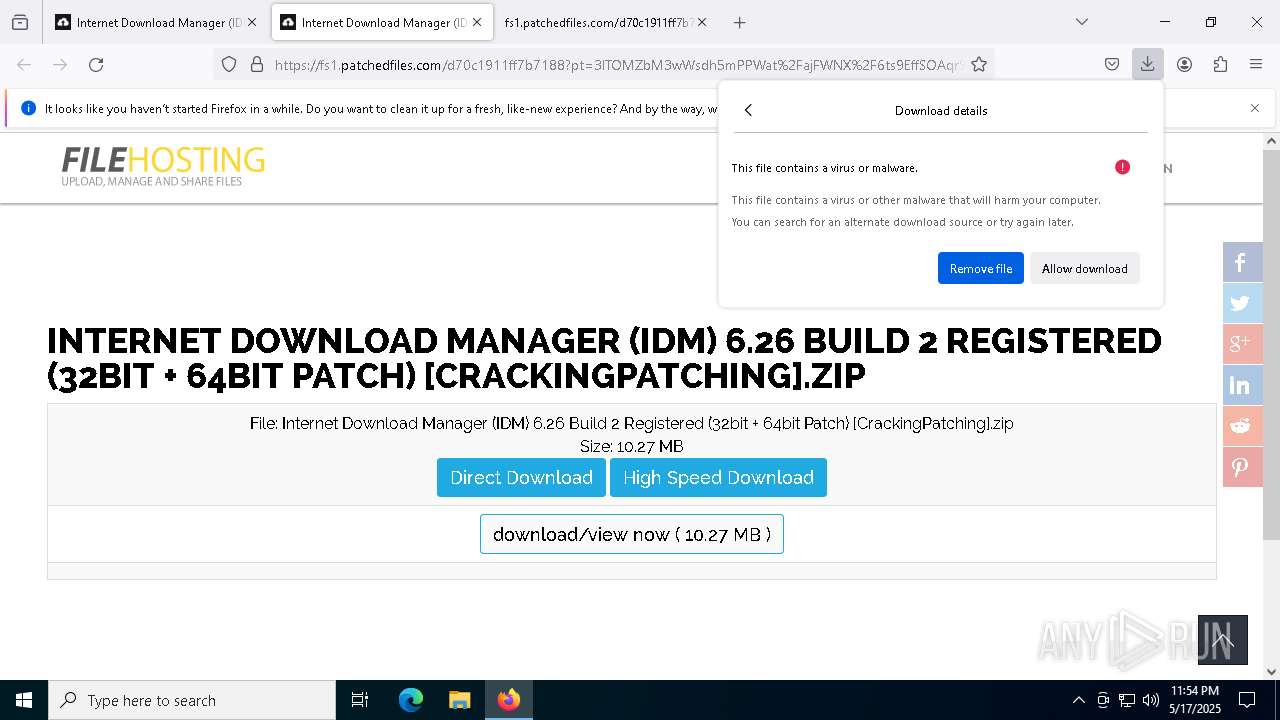Save page to Pocket icon
The width and height of the screenshot is (1280, 720).
(x=1112, y=64)
